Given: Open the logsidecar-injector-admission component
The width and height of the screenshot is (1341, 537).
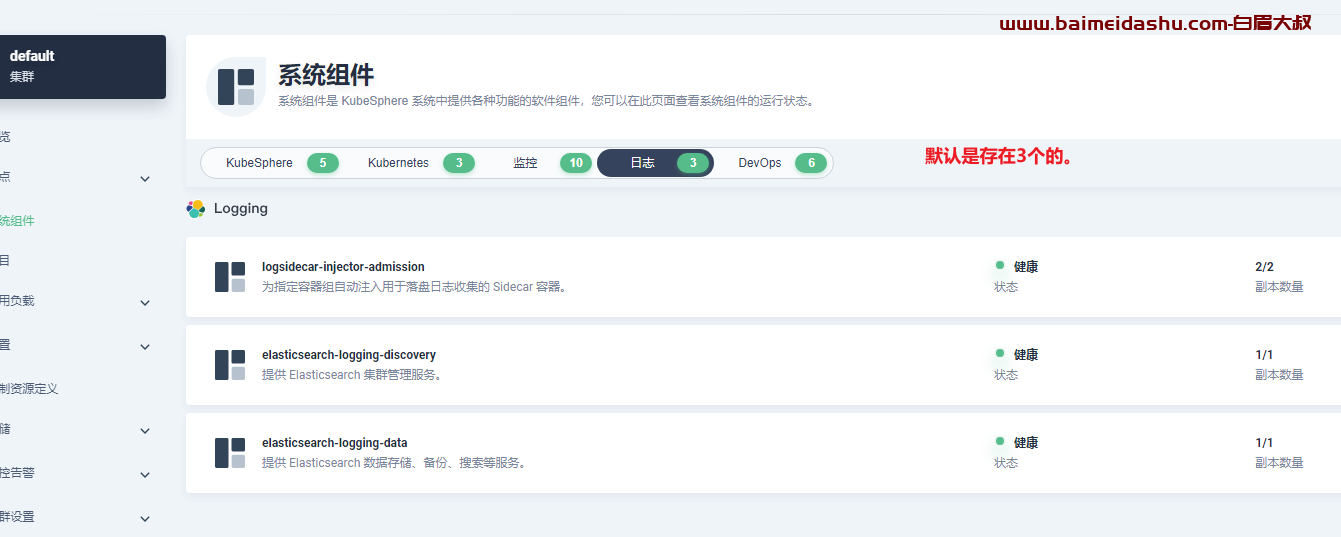Looking at the screenshot, I should click(x=343, y=267).
